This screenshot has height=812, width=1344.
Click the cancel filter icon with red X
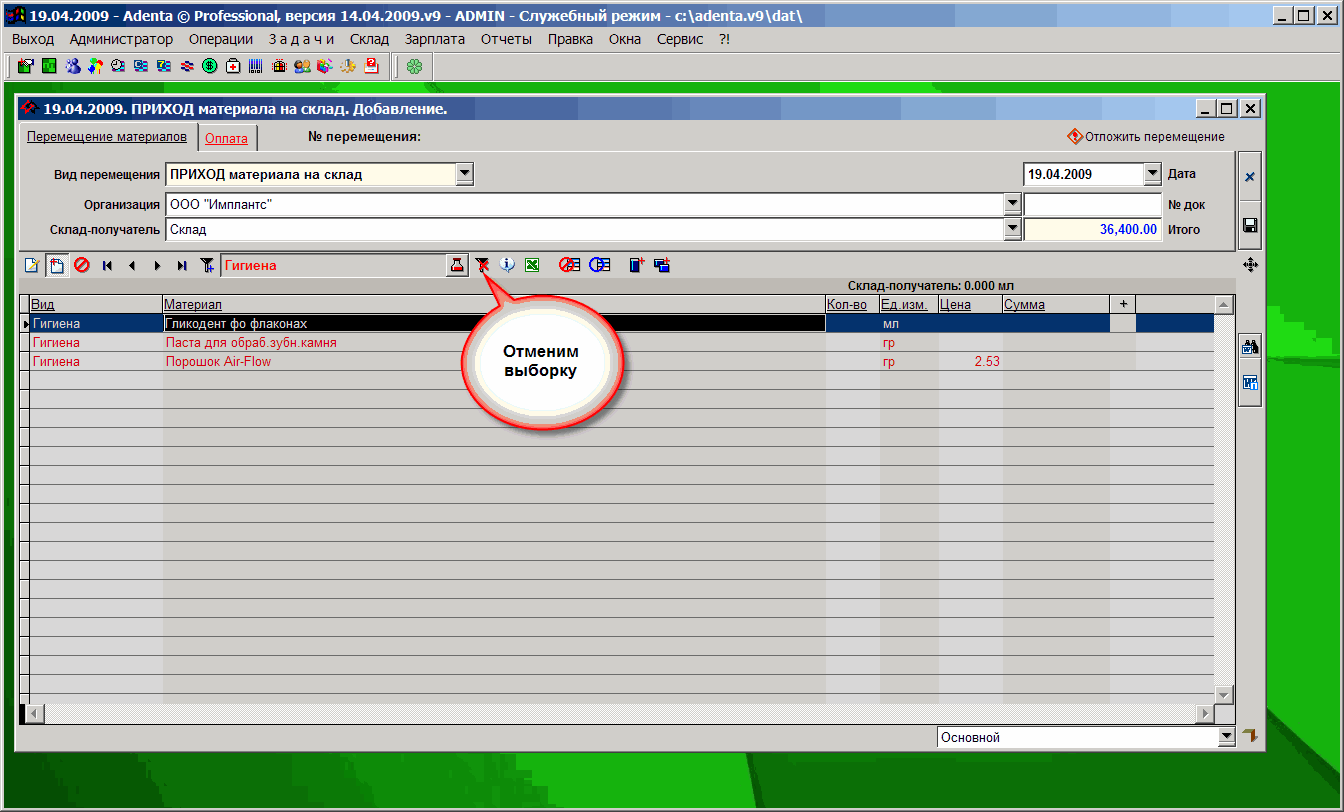pos(483,265)
